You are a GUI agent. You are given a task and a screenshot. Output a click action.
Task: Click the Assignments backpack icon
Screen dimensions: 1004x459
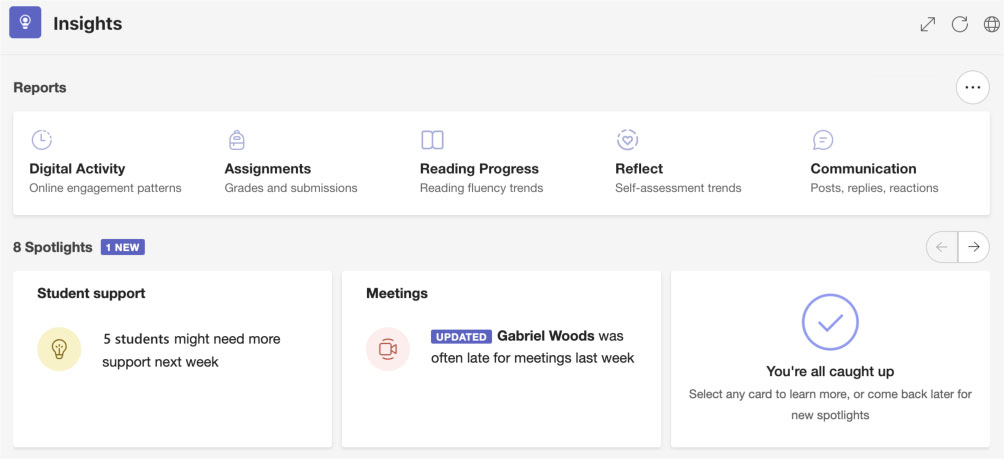(236, 140)
